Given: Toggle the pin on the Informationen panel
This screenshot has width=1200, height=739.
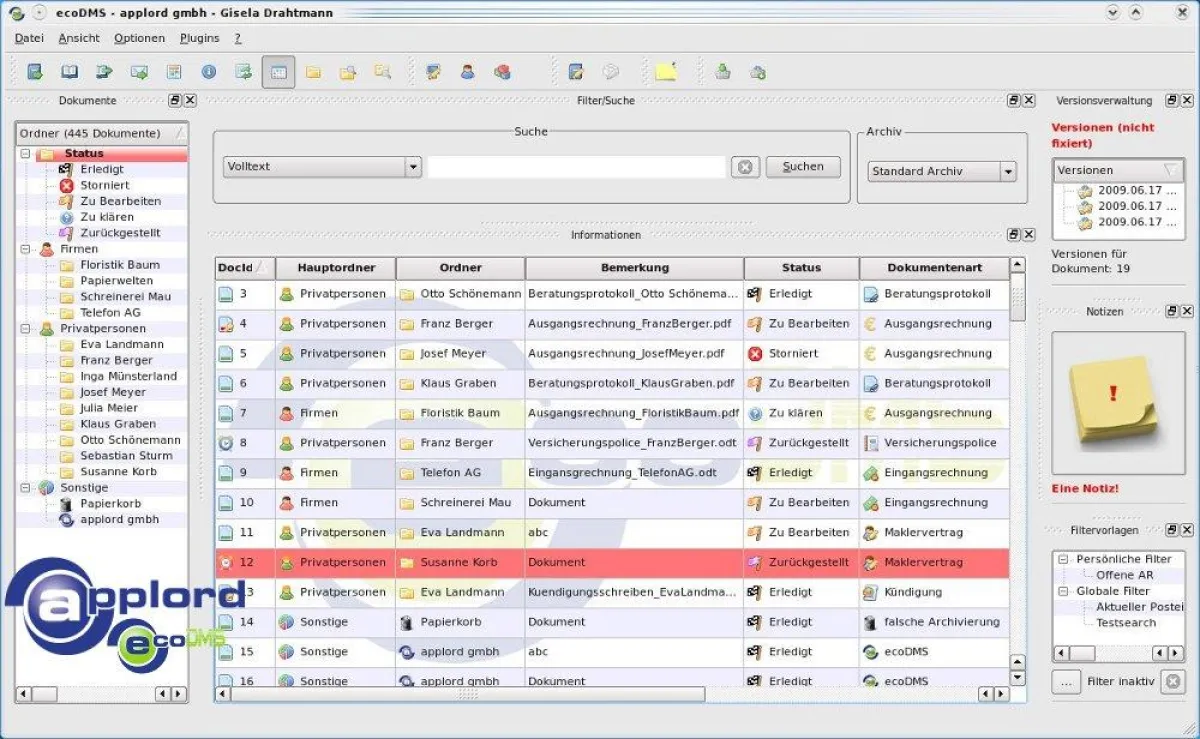Looking at the screenshot, I should 1012,234.
